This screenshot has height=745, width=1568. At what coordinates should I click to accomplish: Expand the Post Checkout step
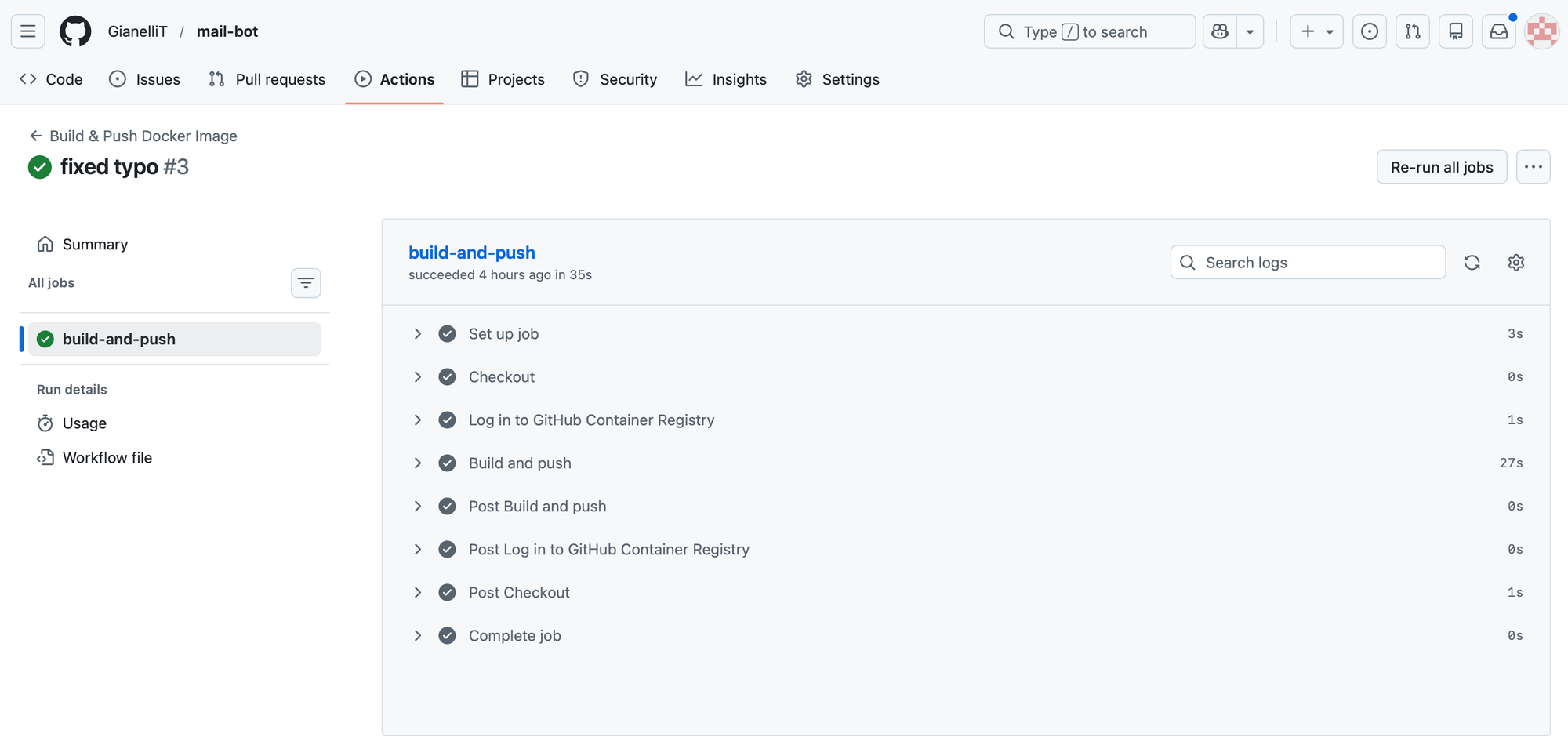pos(418,593)
